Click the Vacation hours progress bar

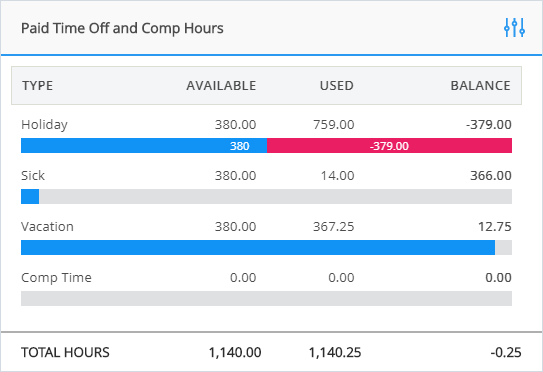pos(266,247)
